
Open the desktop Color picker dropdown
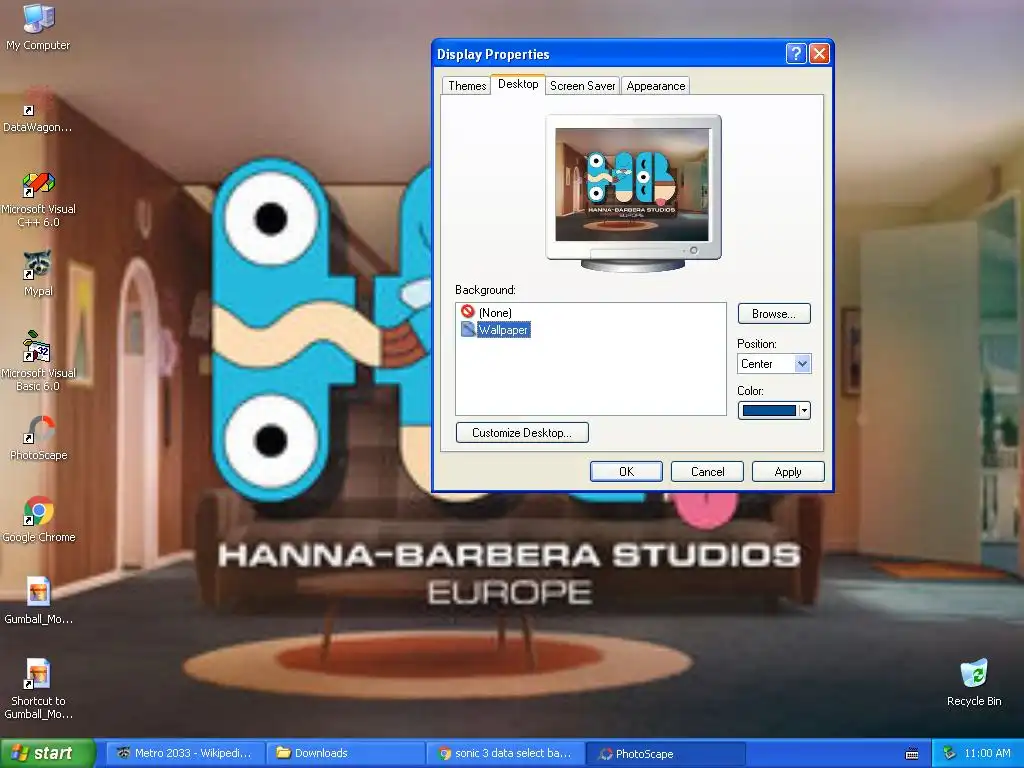774,410
